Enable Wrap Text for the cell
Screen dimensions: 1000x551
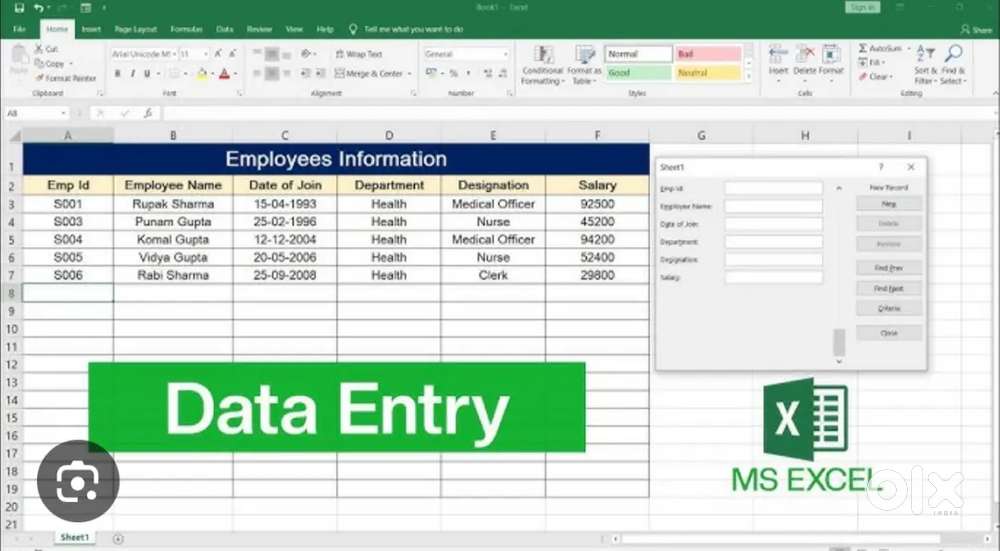pos(359,54)
